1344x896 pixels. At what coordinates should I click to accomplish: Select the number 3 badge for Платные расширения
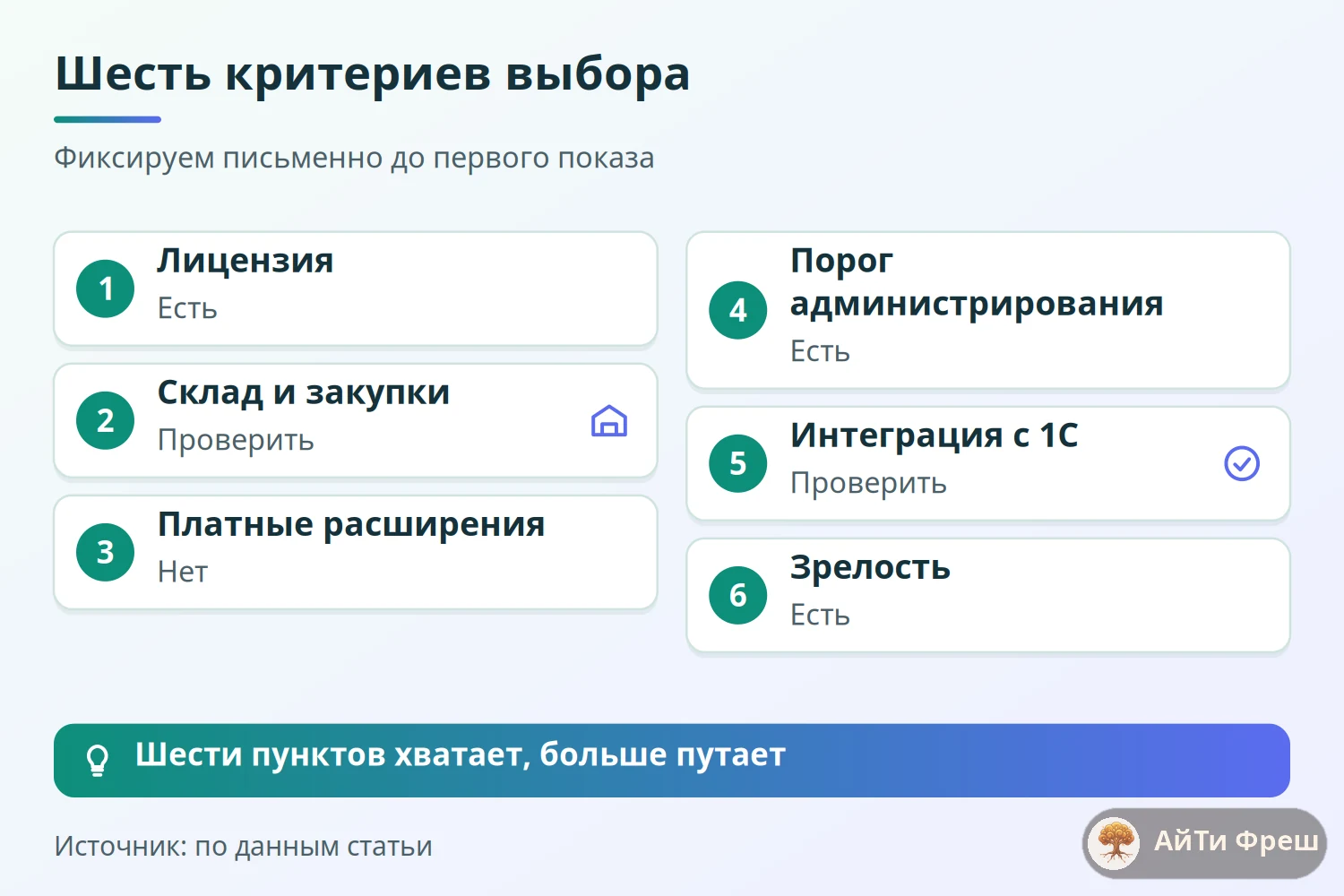pos(106,552)
